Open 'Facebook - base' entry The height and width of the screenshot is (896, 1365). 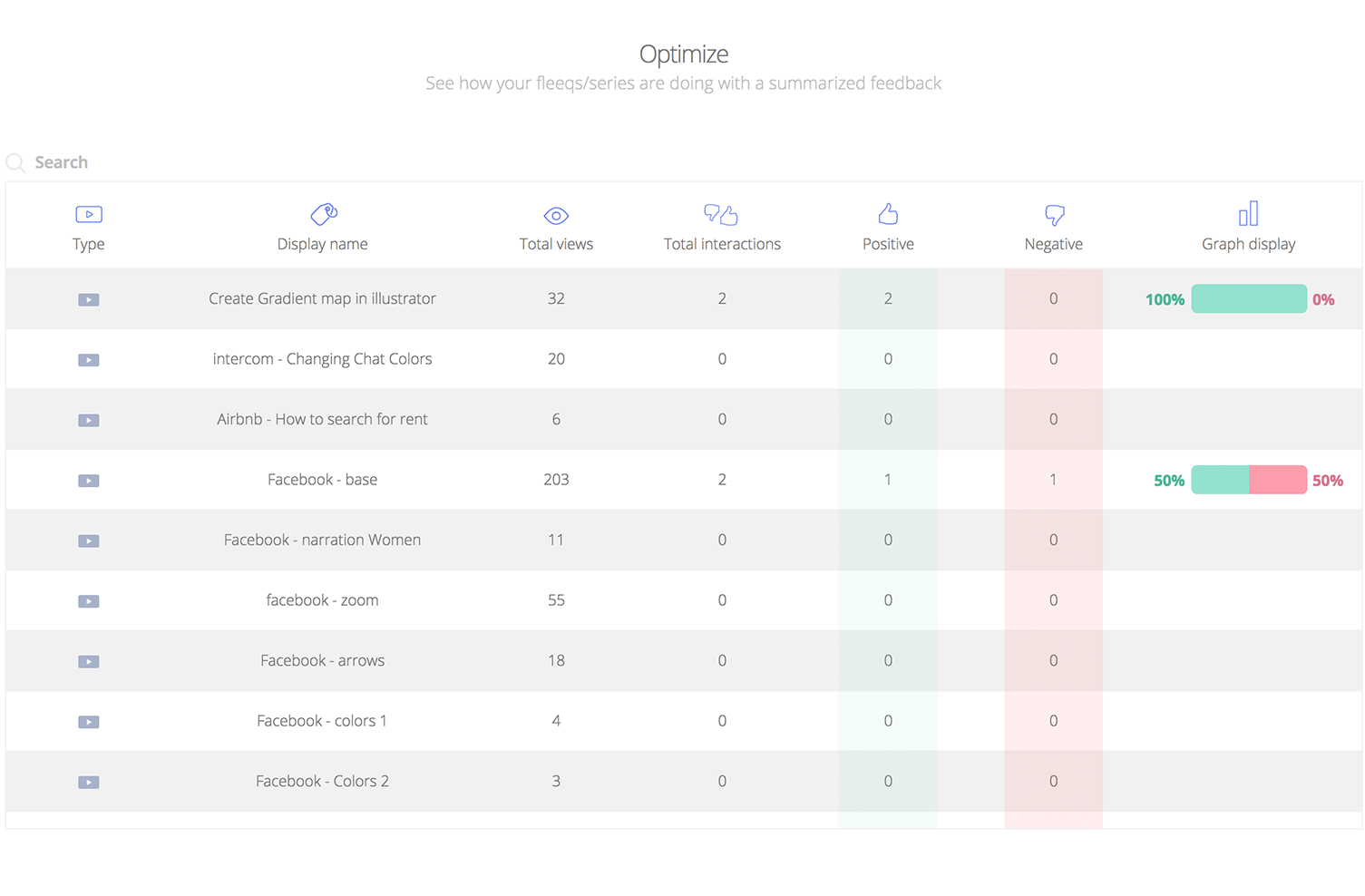pyautogui.click(x=322, y=480)
